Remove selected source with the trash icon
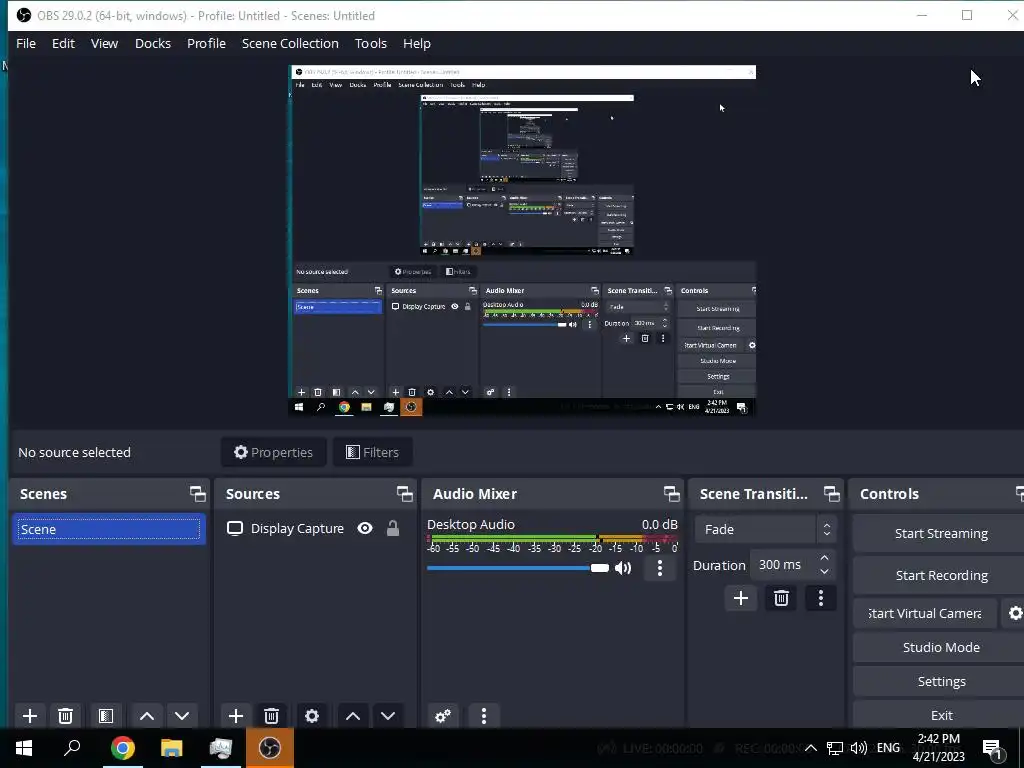Viewport: 1024px width, 768px height. [x=272, y=716]
